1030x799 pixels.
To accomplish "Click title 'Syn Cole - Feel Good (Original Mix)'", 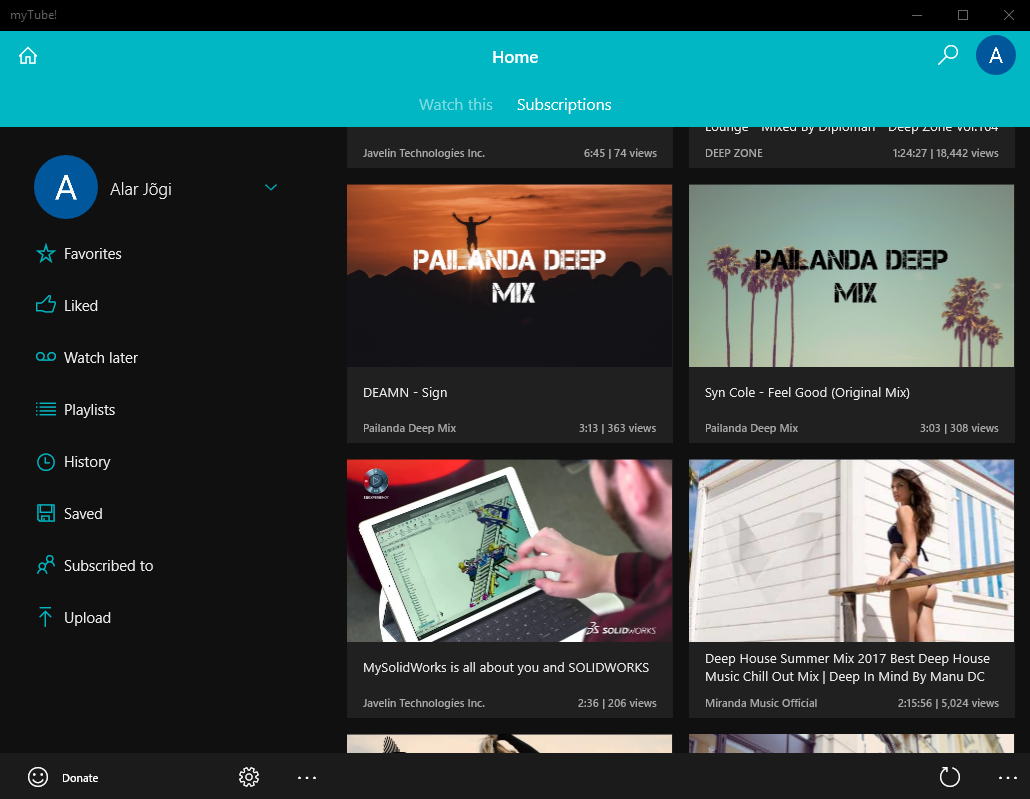I will [x=807, y=392].
